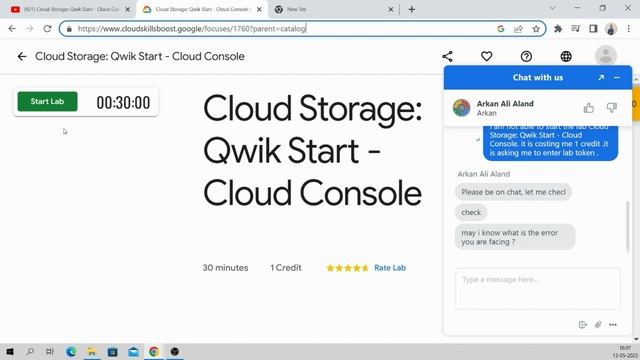This screenshot has width=640, height=360.
Task: Launch Microsoft Edge from the taskbar
Action: pos(71,351)
